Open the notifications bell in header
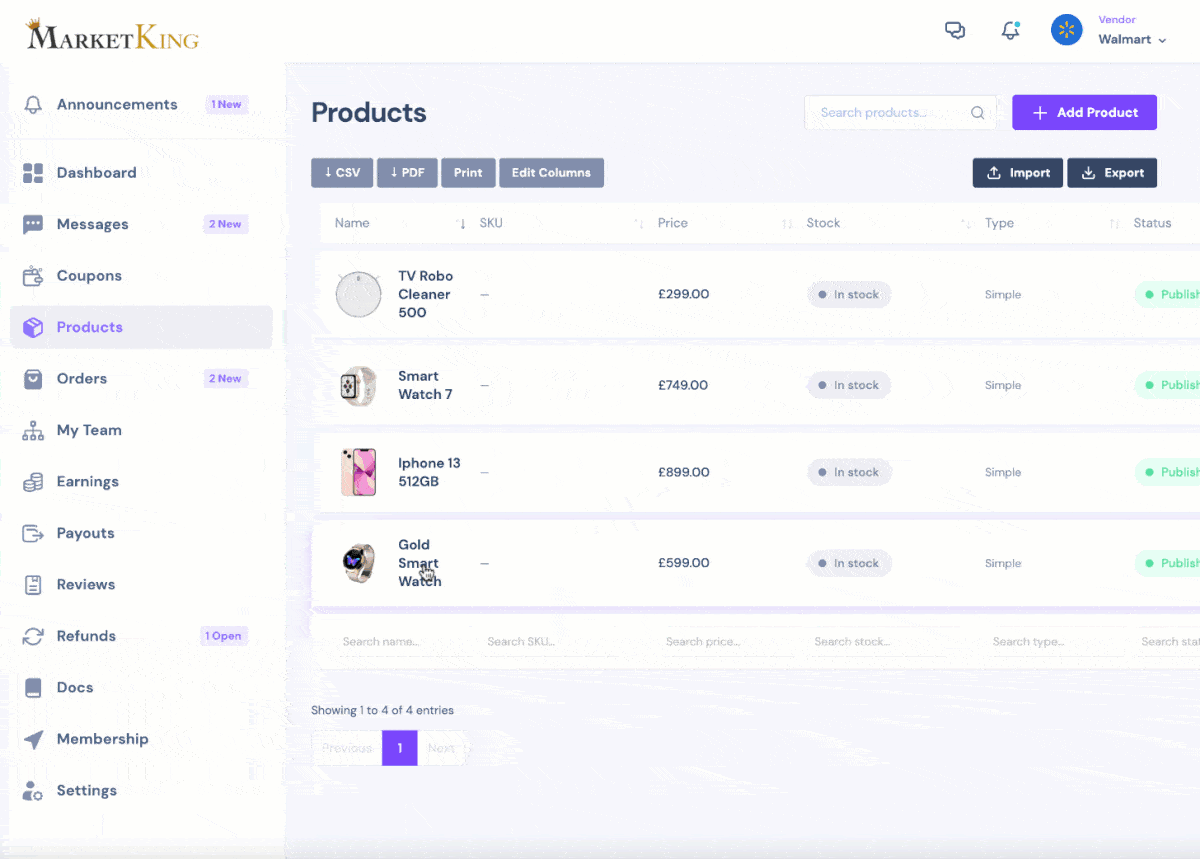1200x859 pixels. point(1011,30)
